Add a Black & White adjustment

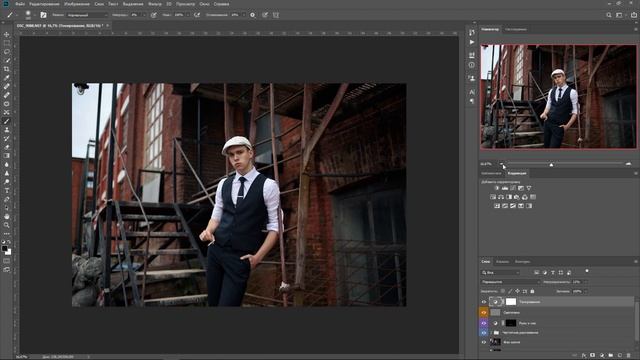pyautogui.click(x=509, y=197)
